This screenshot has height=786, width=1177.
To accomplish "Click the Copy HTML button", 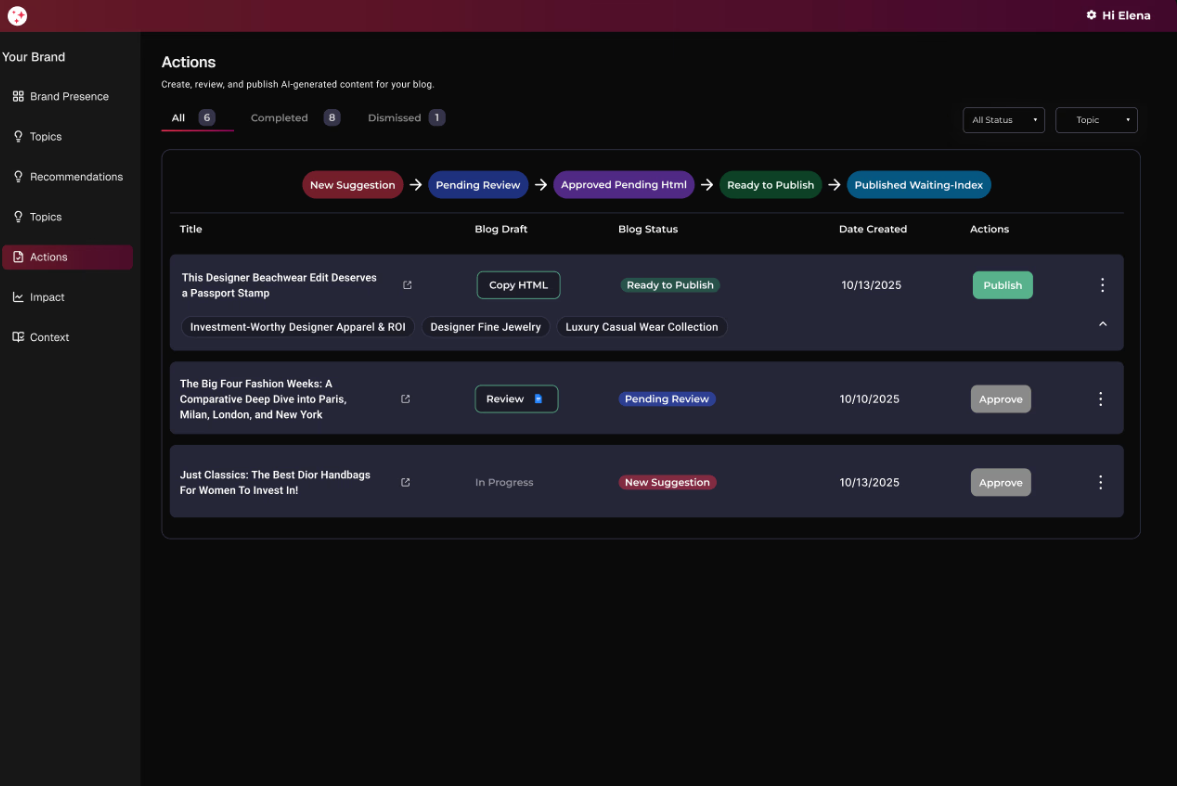I will tap(518, 285).
